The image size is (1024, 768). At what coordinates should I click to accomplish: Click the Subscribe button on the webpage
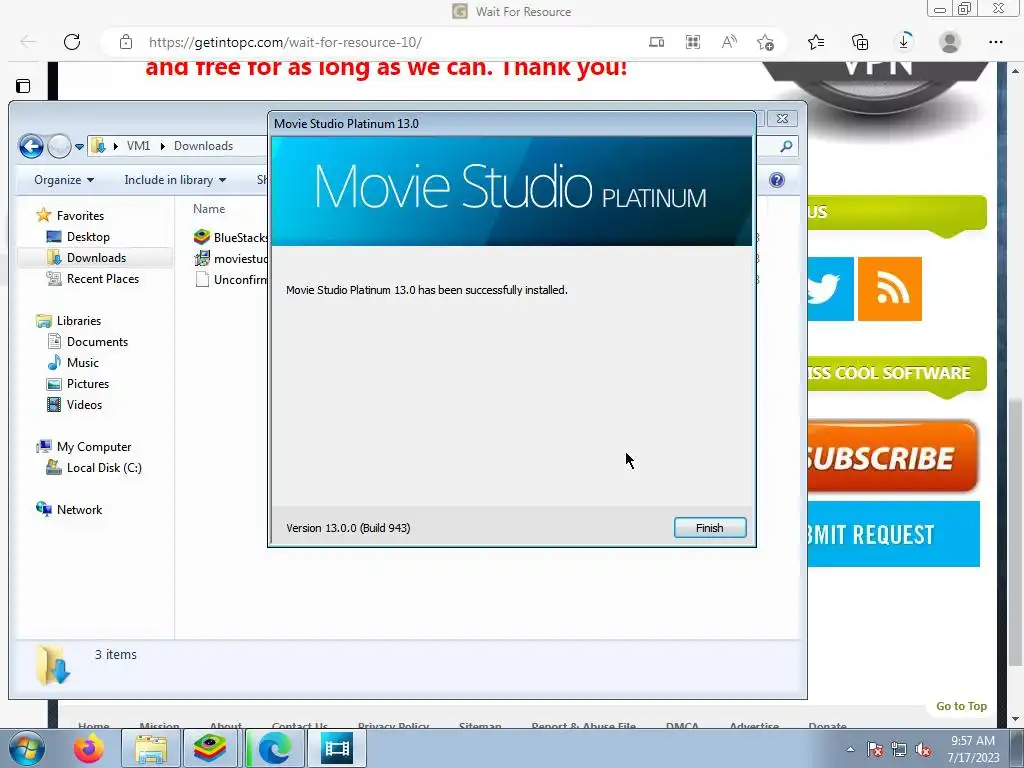tap(893, 456)
